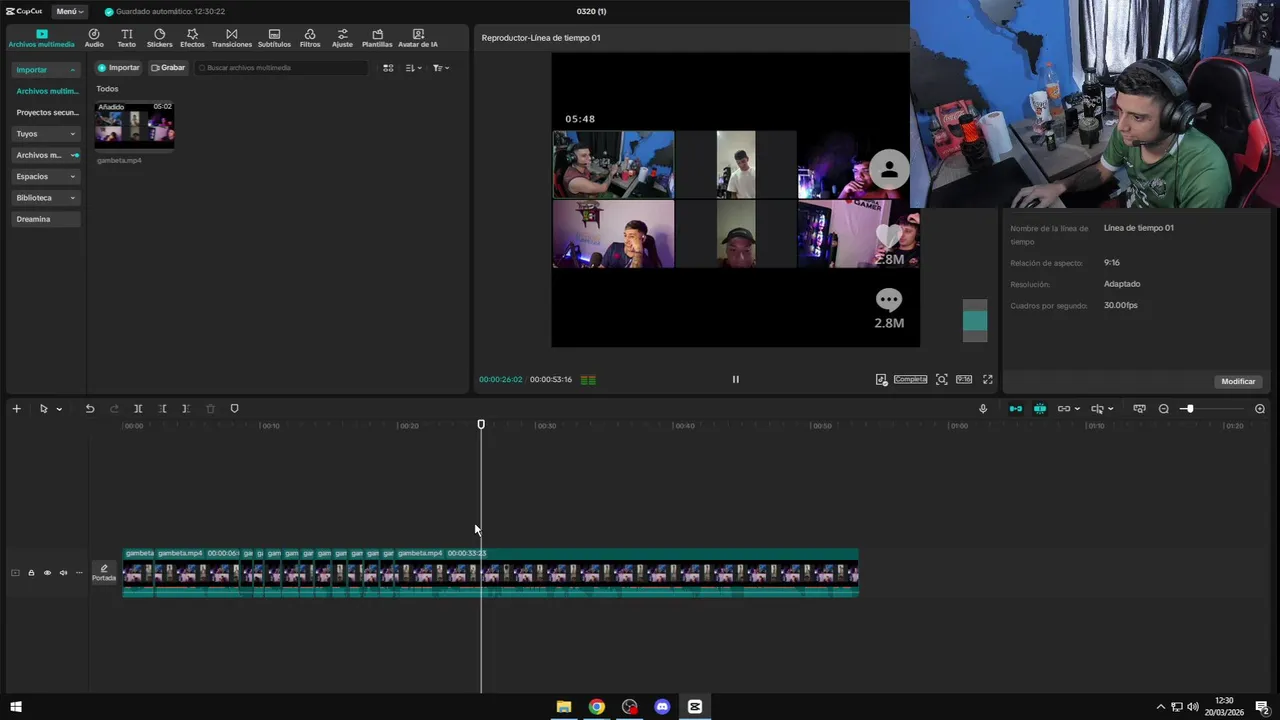
Task: Open Discord from the taskbar
Action: coord(662,707)
